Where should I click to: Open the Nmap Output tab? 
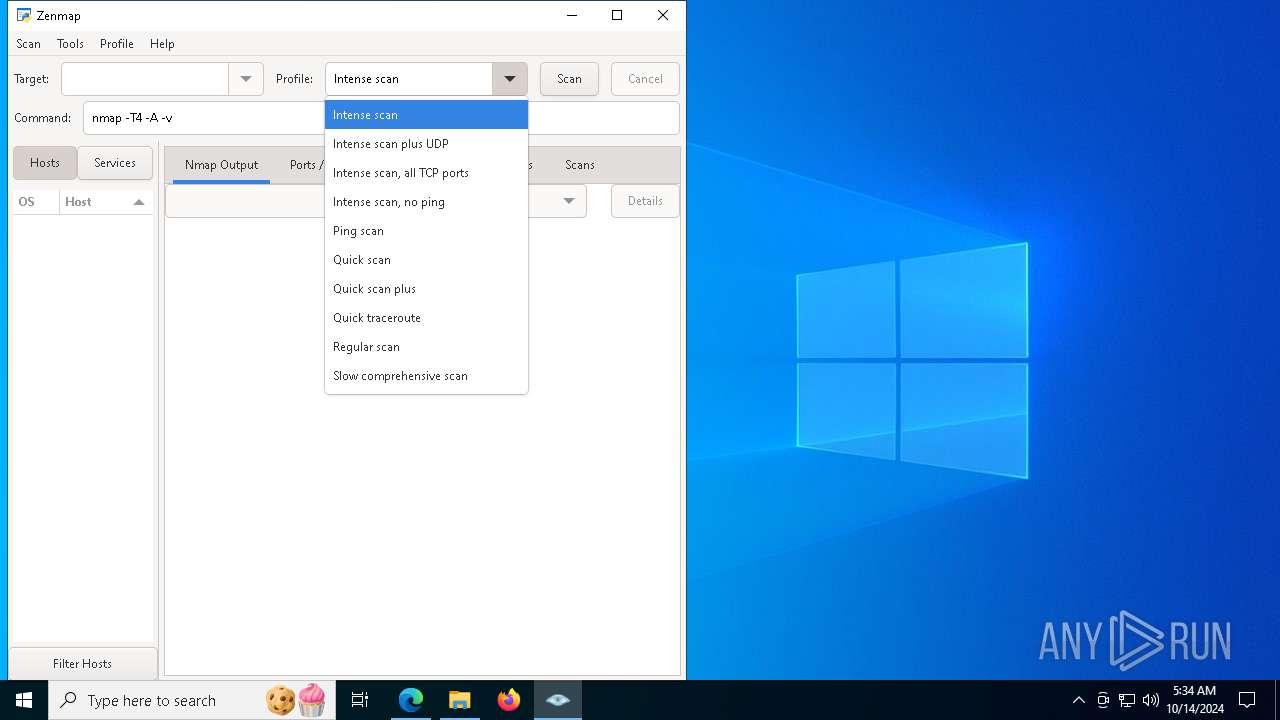click(221, 165)
